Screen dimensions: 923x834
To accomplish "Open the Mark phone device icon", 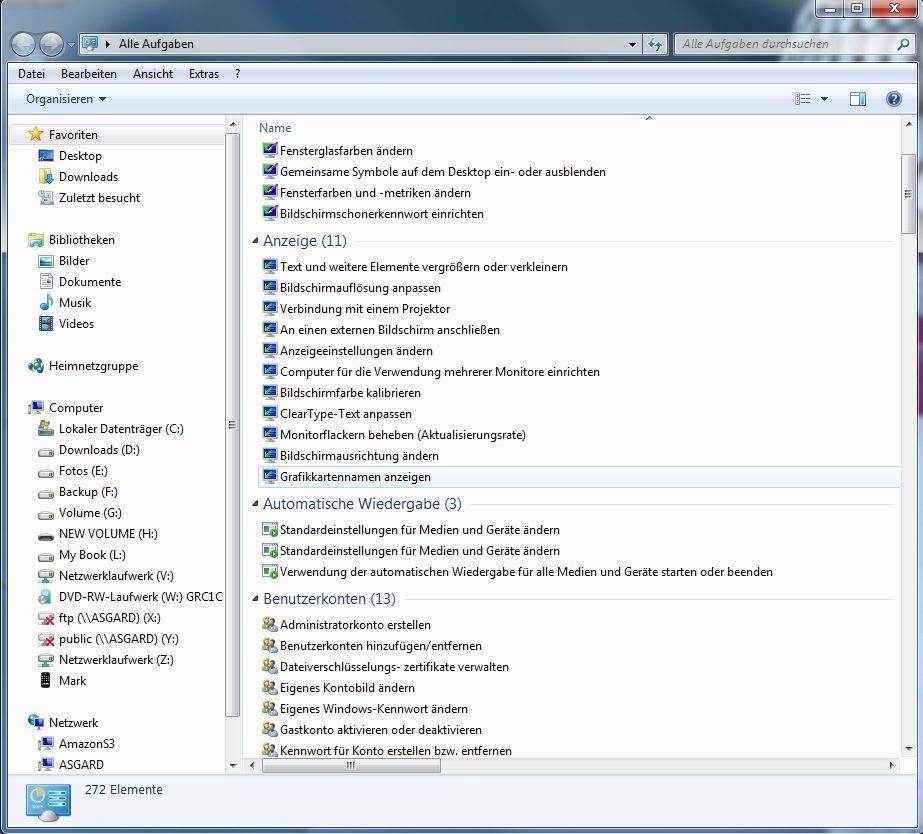I will pos(46,681).
